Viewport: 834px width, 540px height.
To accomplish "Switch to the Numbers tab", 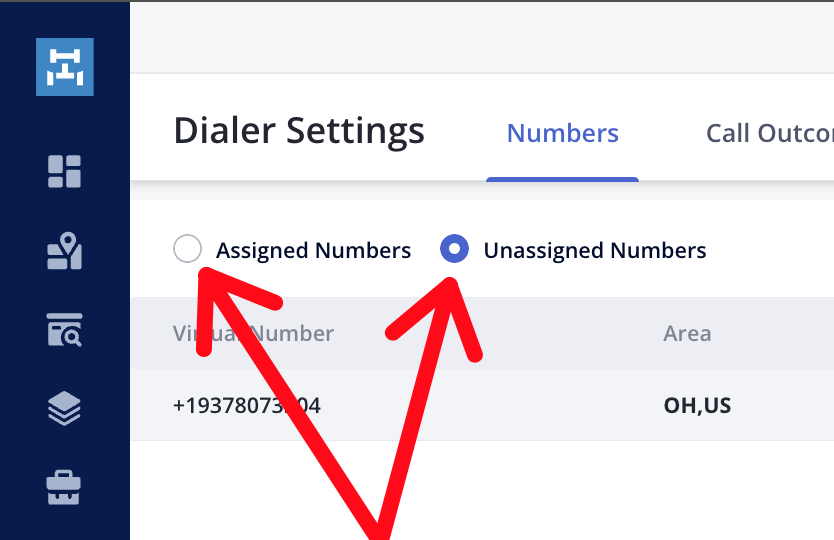I will click(563, 133).
